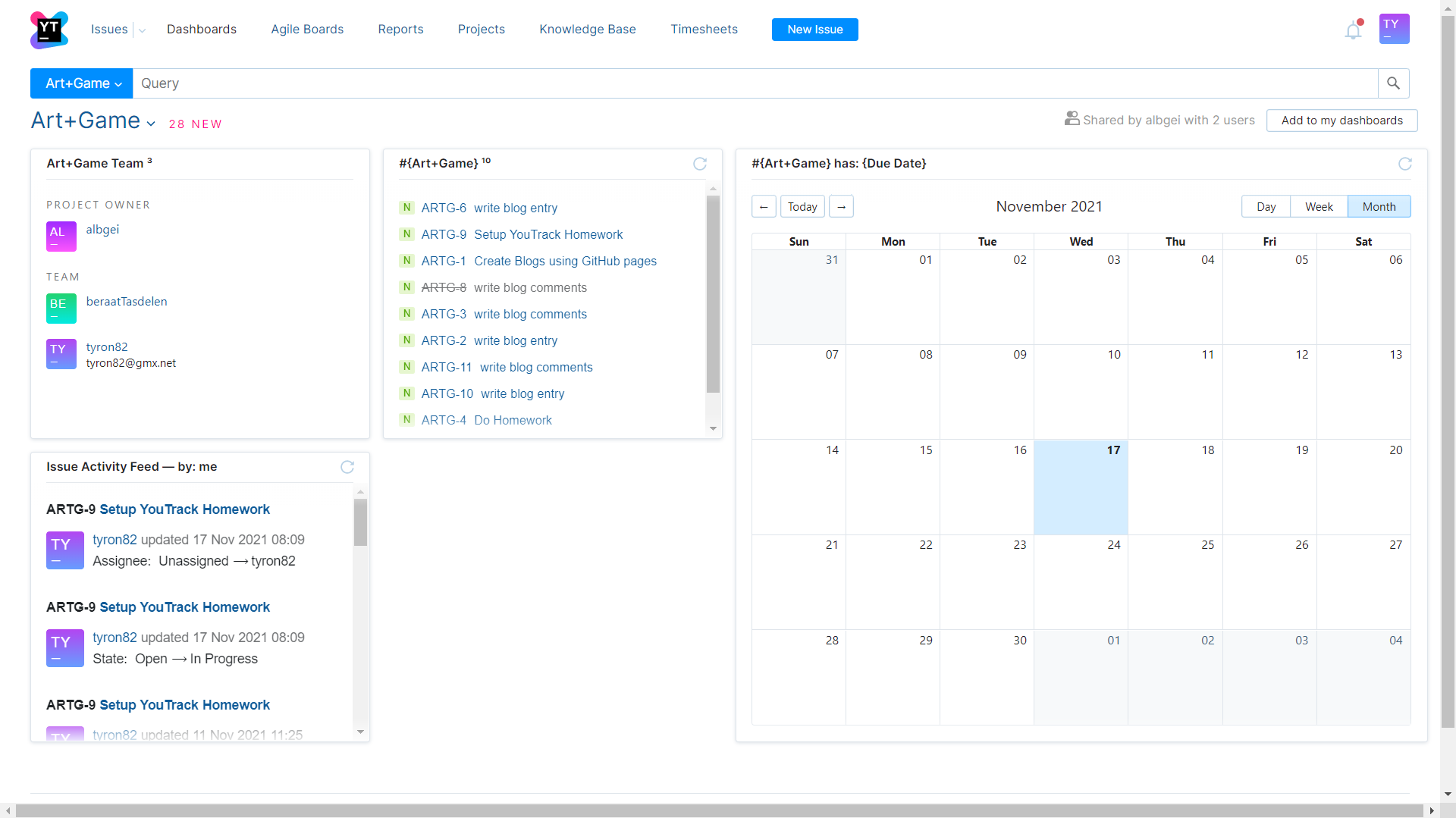Screen dimensions: 1456x818
Task: Click the N state badge for ARTG-10
Action: 407,393
